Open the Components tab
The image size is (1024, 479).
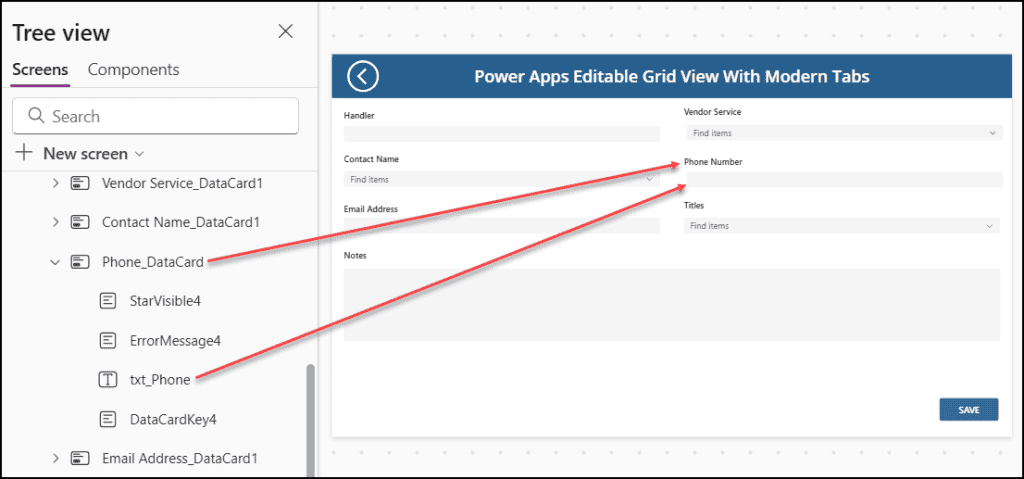coord(133,69)
